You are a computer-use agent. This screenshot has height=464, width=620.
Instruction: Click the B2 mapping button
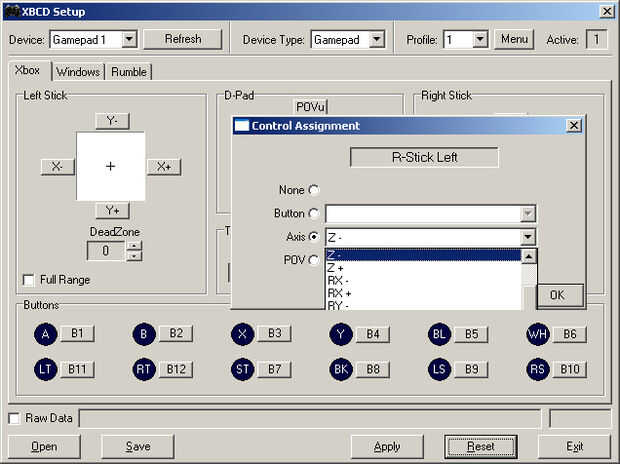point(176,333)
